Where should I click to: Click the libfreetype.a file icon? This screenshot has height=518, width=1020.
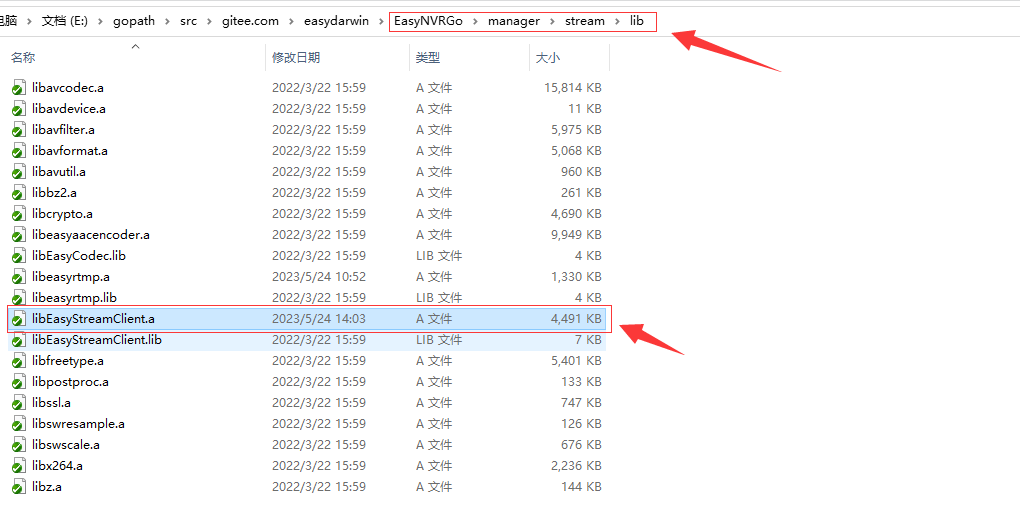coord(19,361)
